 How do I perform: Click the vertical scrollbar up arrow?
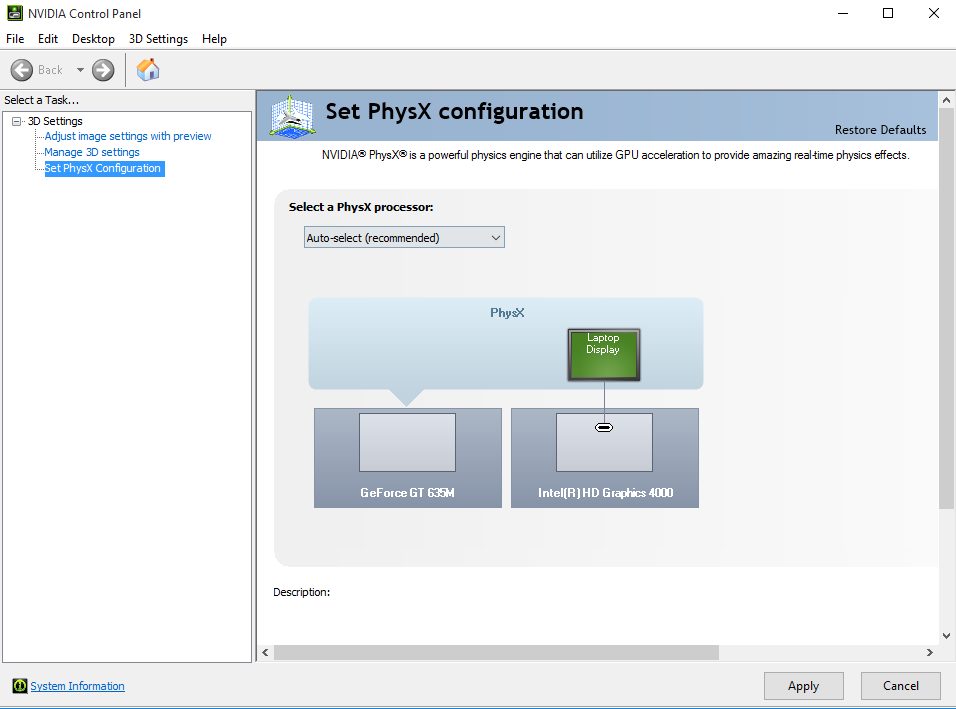(946, 99)
